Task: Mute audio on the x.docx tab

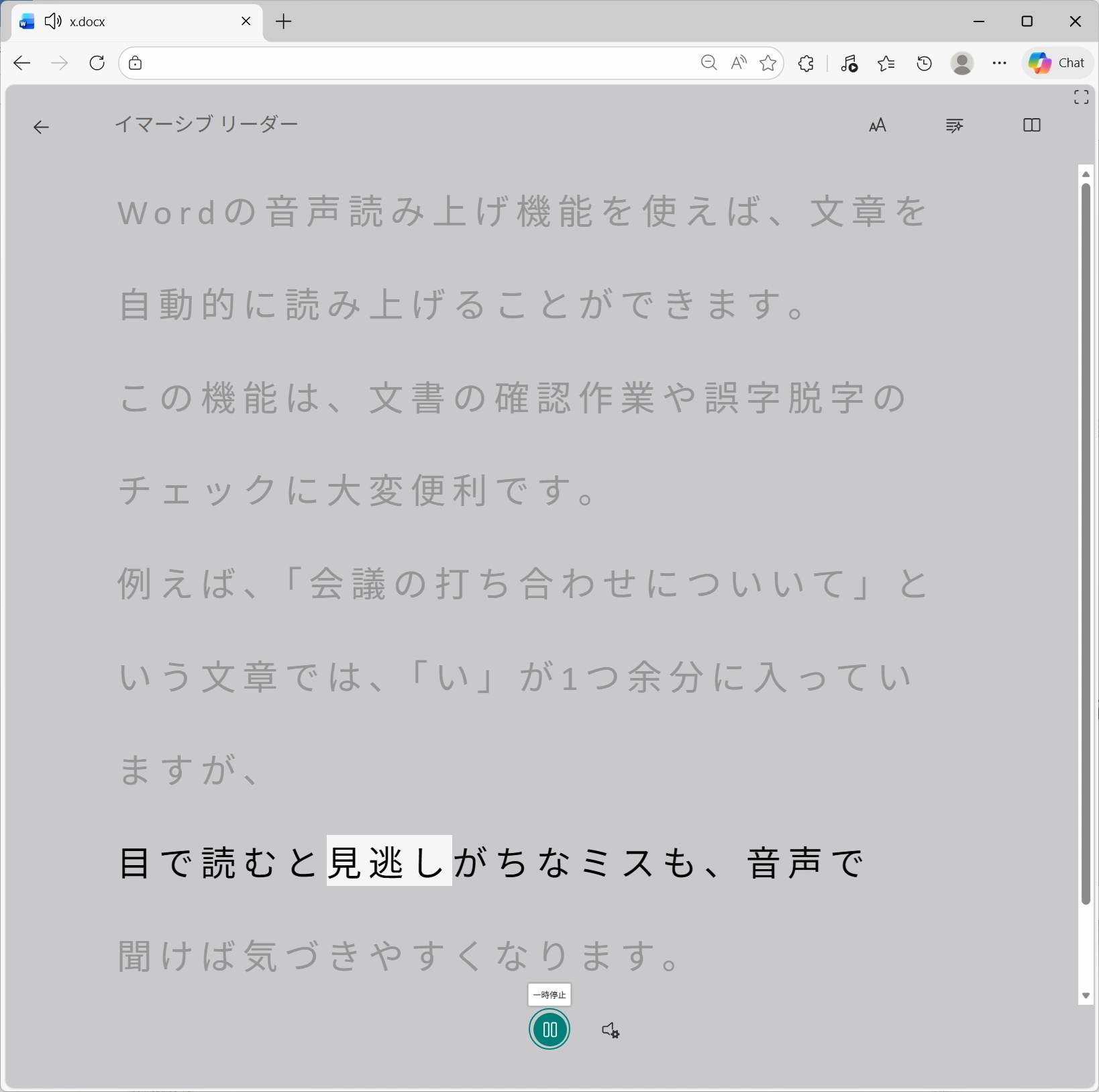Action: 52,21
